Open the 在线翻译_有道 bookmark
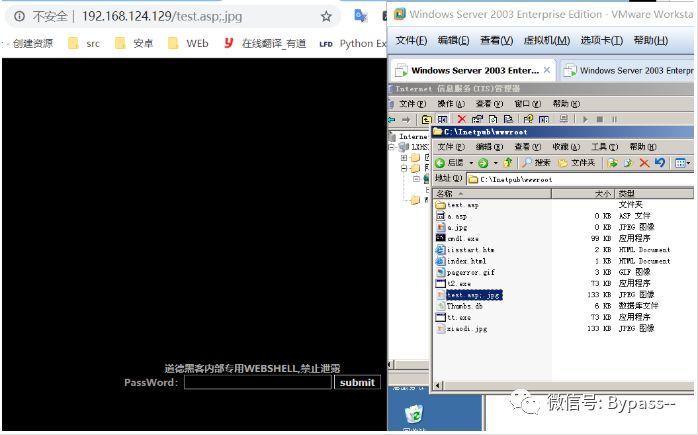This screenshot has height=435, width=698. pyautogui.click(x=265, y=43)
